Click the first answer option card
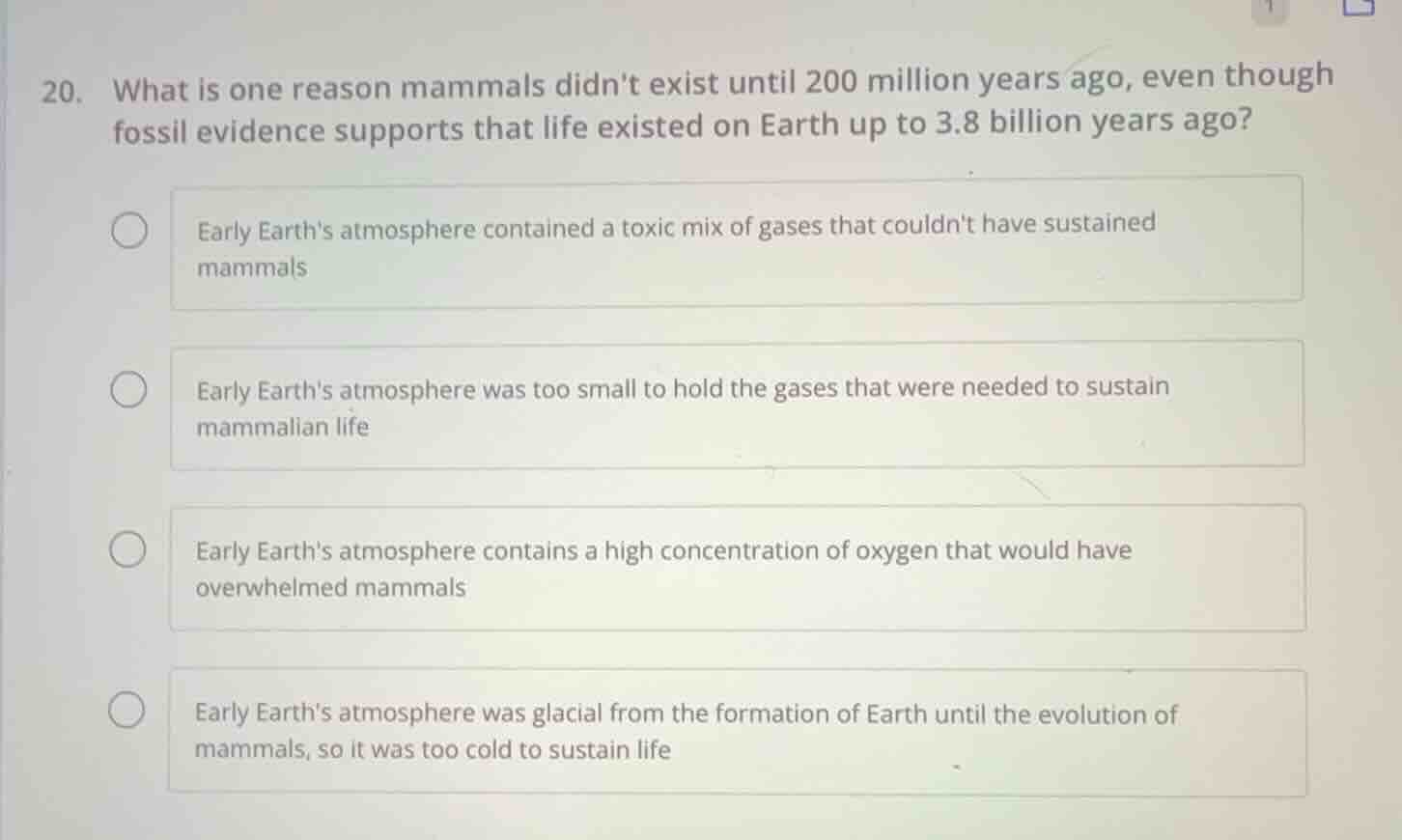1402x840 pixels. click(738, 242)
